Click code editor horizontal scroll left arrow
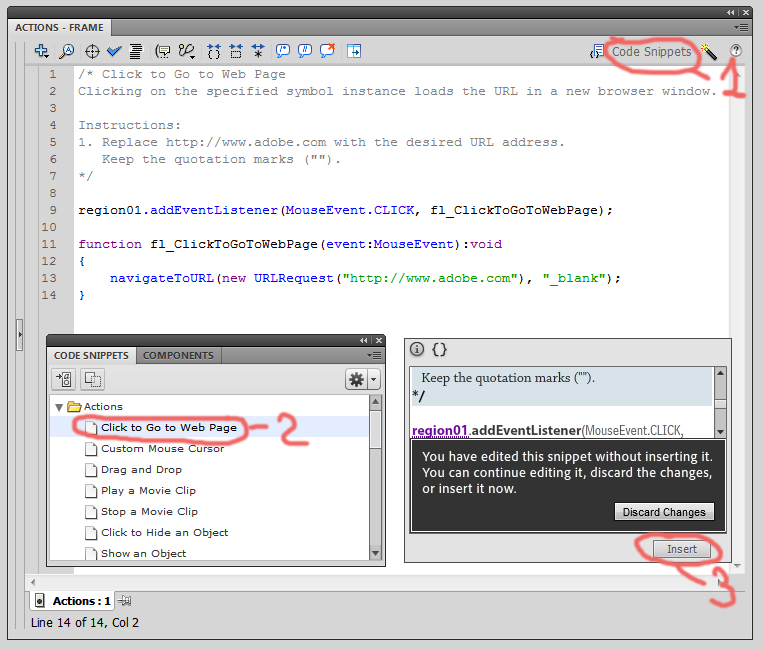The width and height of the screenshot is (764, 650). 33,582
